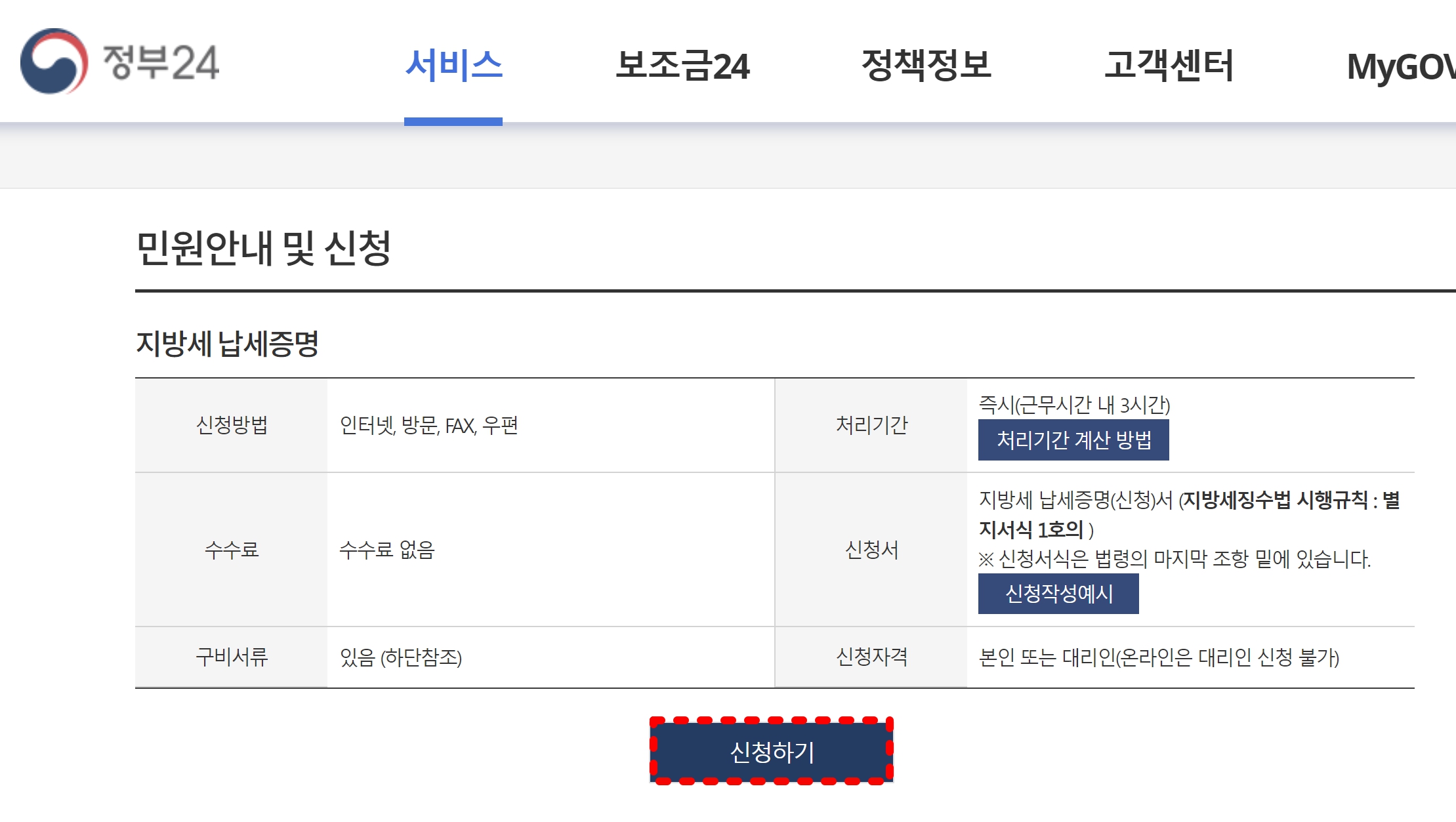Click the 정부24 taegeuk logo emblem
Viewport: 1456px width, 822px height.
coord(54,61)
